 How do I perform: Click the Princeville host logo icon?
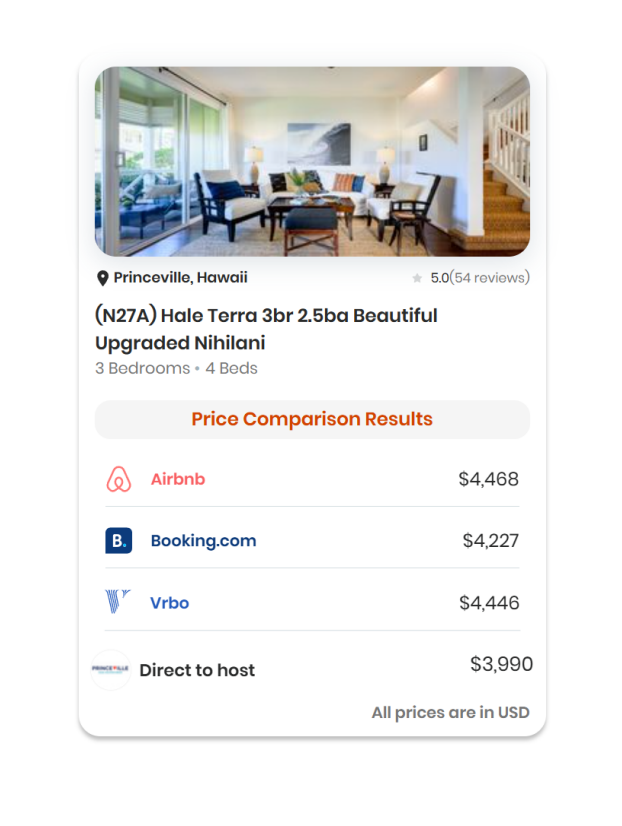click(111, 670)
